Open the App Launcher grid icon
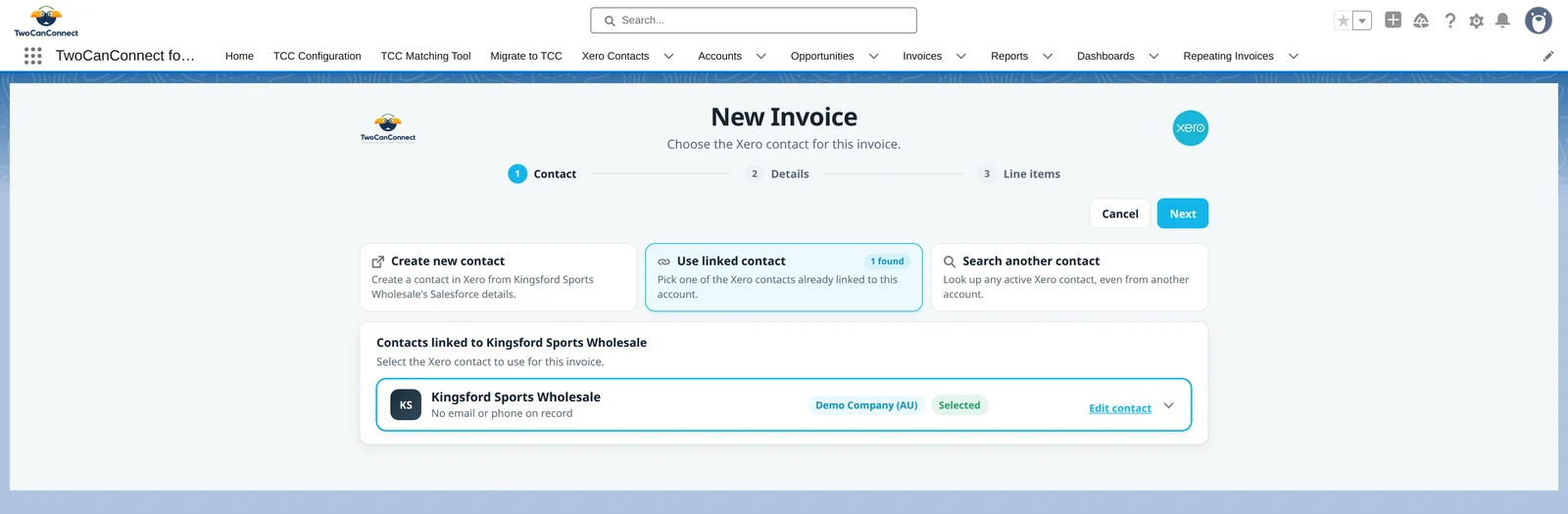1568x514 pixels. click(32, 56)
